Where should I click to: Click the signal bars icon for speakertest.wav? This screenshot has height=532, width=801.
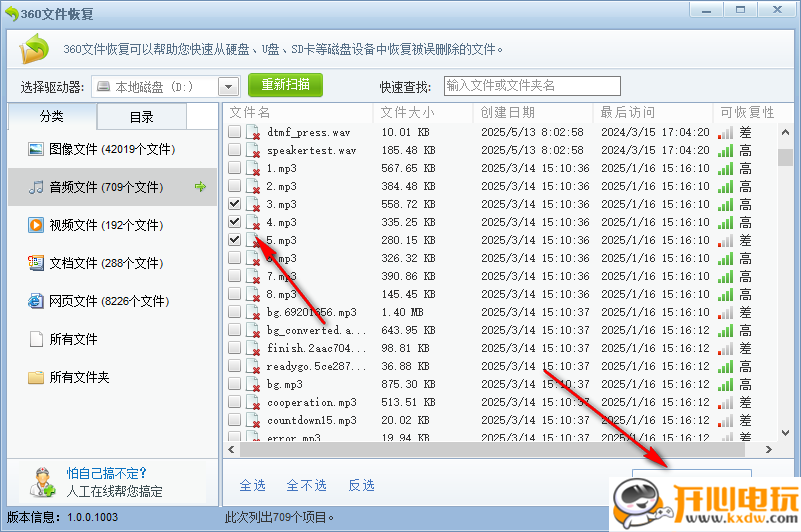click(x=725, y=151)
